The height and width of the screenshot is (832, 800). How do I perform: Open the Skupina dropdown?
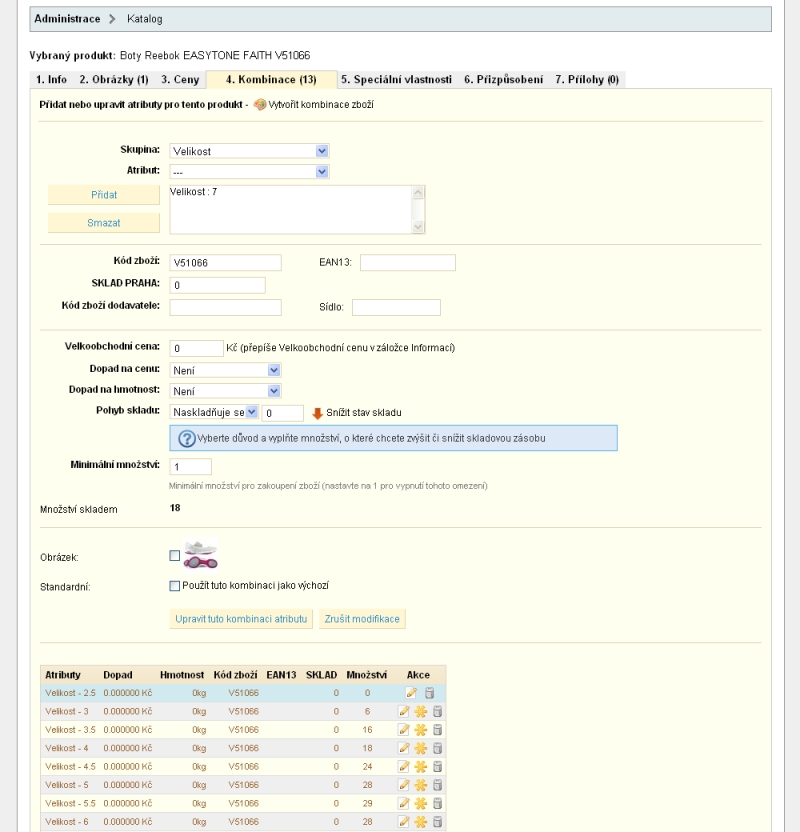point(250,151)
